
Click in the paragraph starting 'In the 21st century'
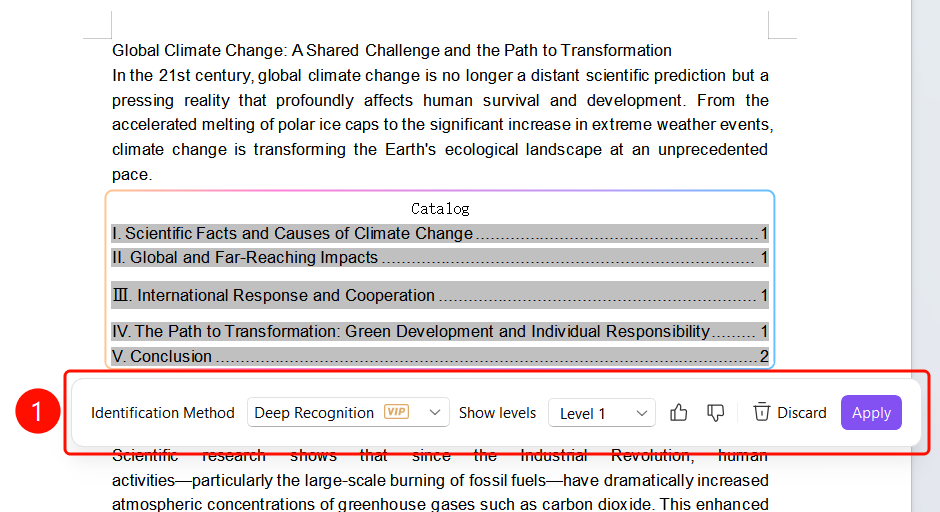click(440, 125)
